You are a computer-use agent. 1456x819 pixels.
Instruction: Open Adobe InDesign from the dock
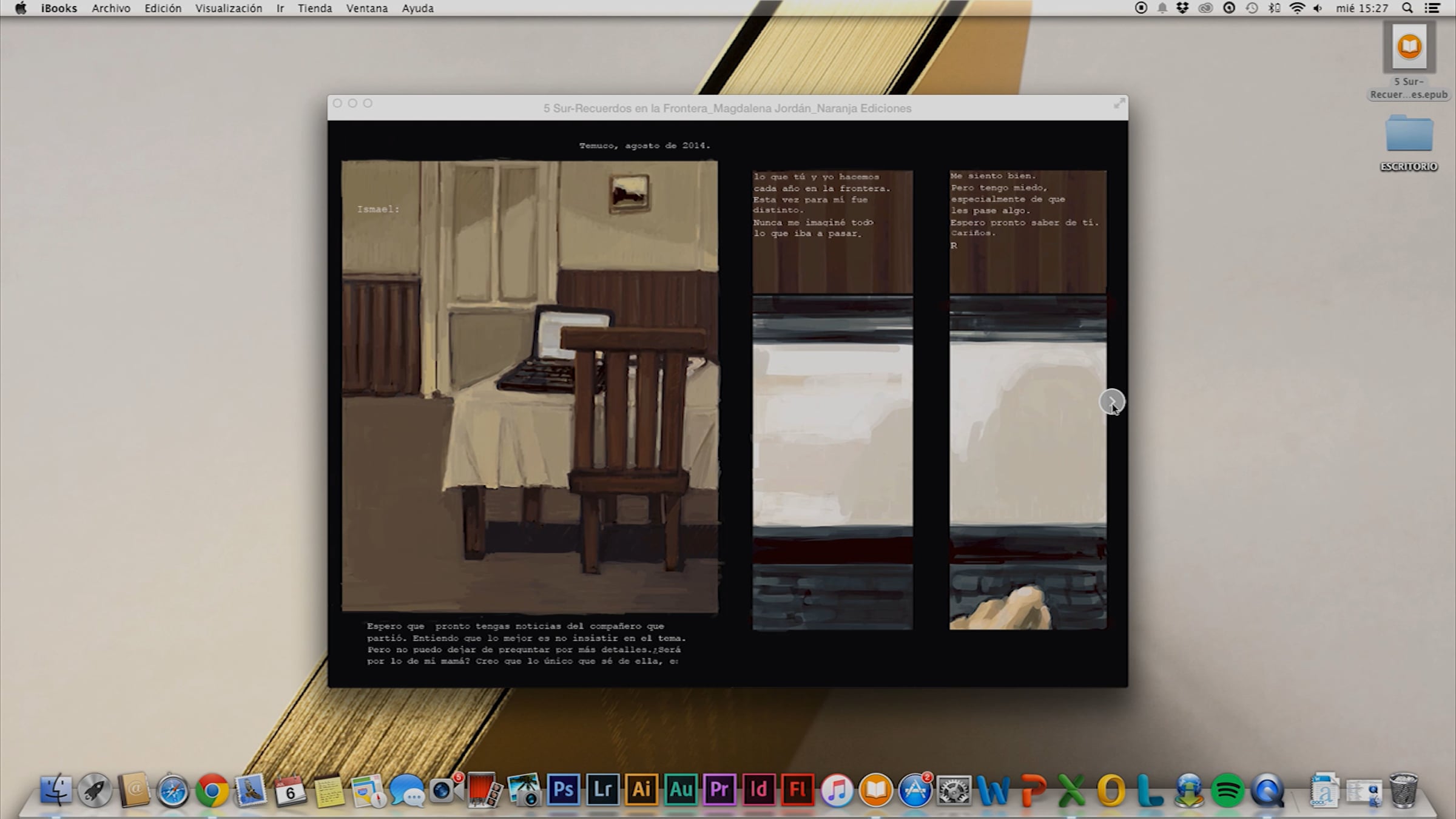[x=758, y=790]
